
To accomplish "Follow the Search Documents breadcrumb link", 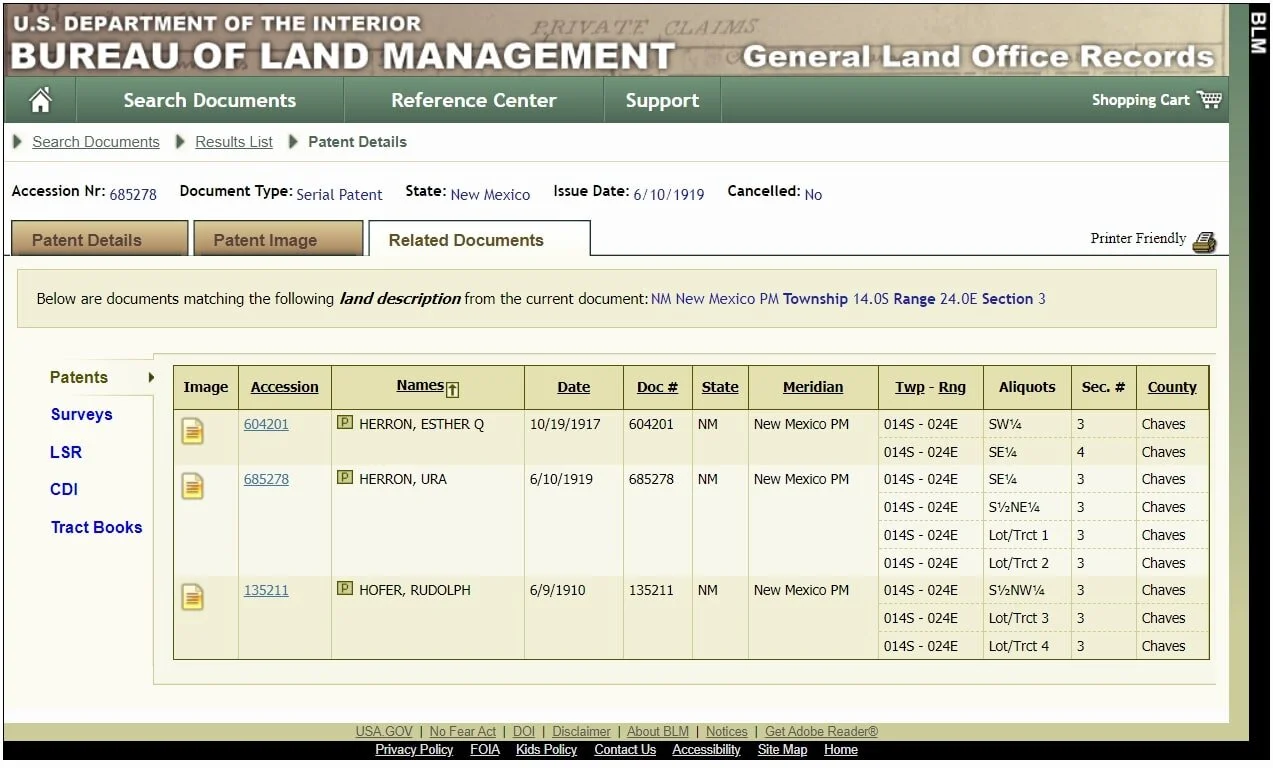I will (96, 142).
